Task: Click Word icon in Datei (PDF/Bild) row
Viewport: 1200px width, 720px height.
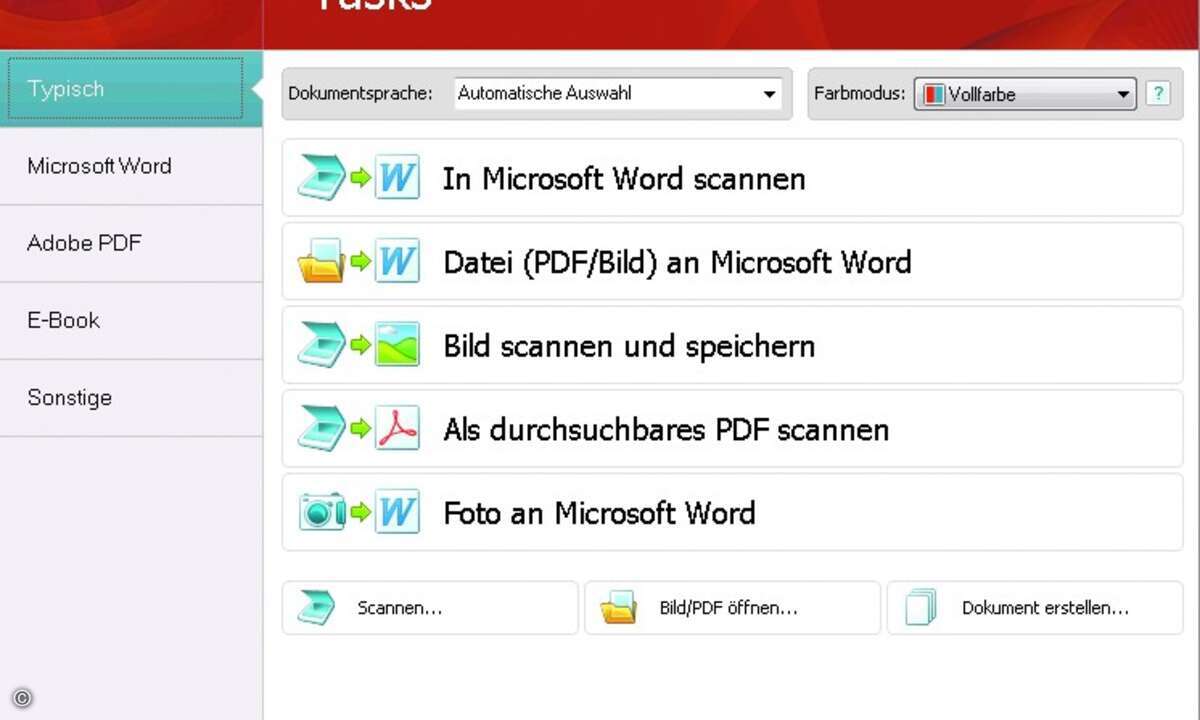Action: click(397, 262)
